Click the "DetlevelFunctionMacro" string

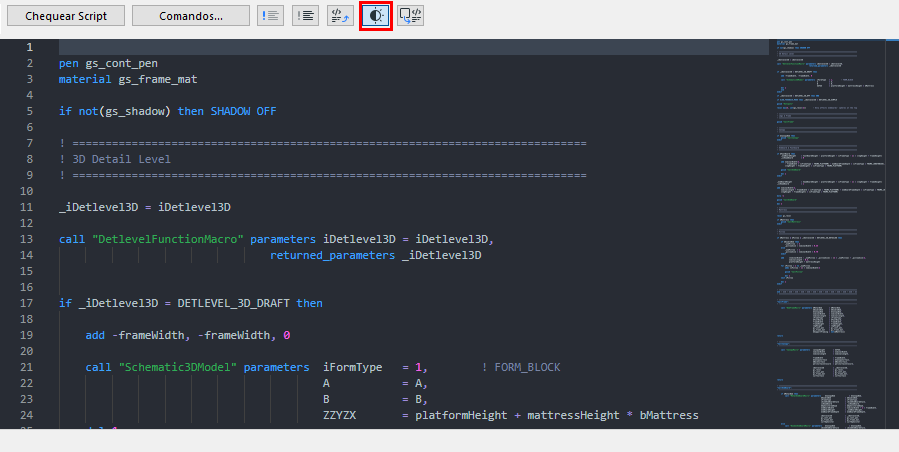(x=168, y=239)
